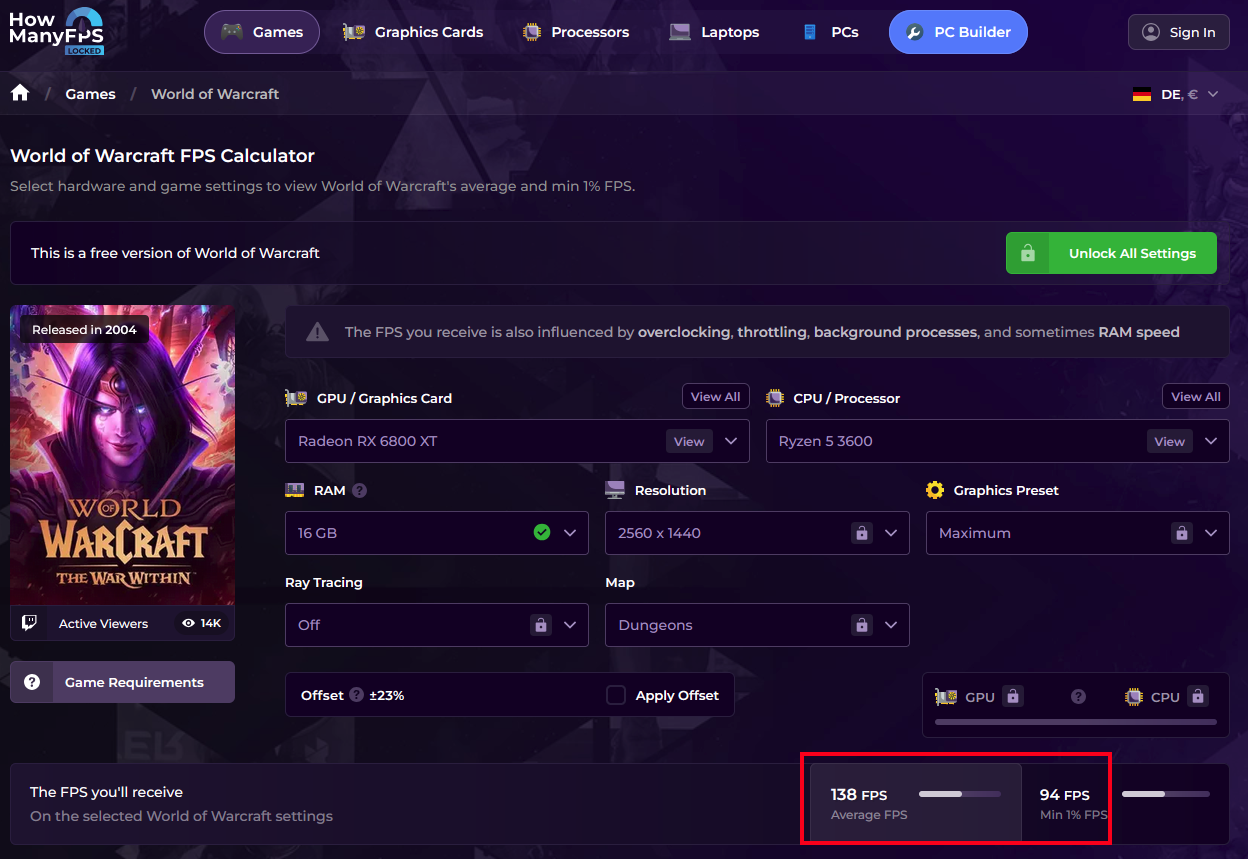Click the lock icon in Graphics Preset field
This screenshot has width=1248, height=859.
coord(1182,533)
